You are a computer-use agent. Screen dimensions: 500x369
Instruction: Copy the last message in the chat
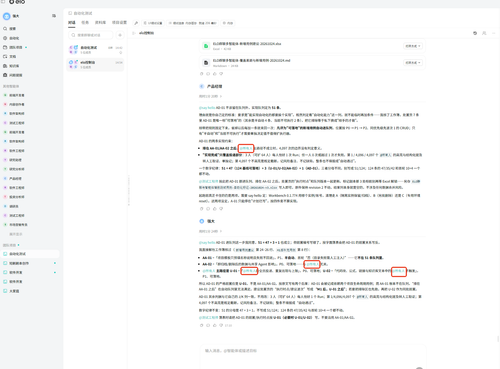click(x=201, y=325)
